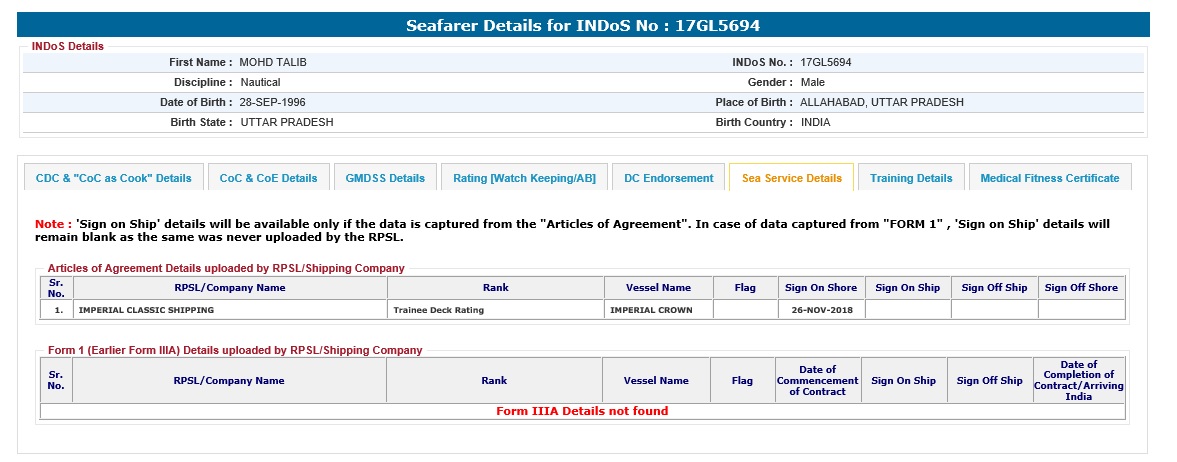The image size is (1177, 462).
Task: Click the Sign Off Shore column header
Action: tap(1081, 288)
